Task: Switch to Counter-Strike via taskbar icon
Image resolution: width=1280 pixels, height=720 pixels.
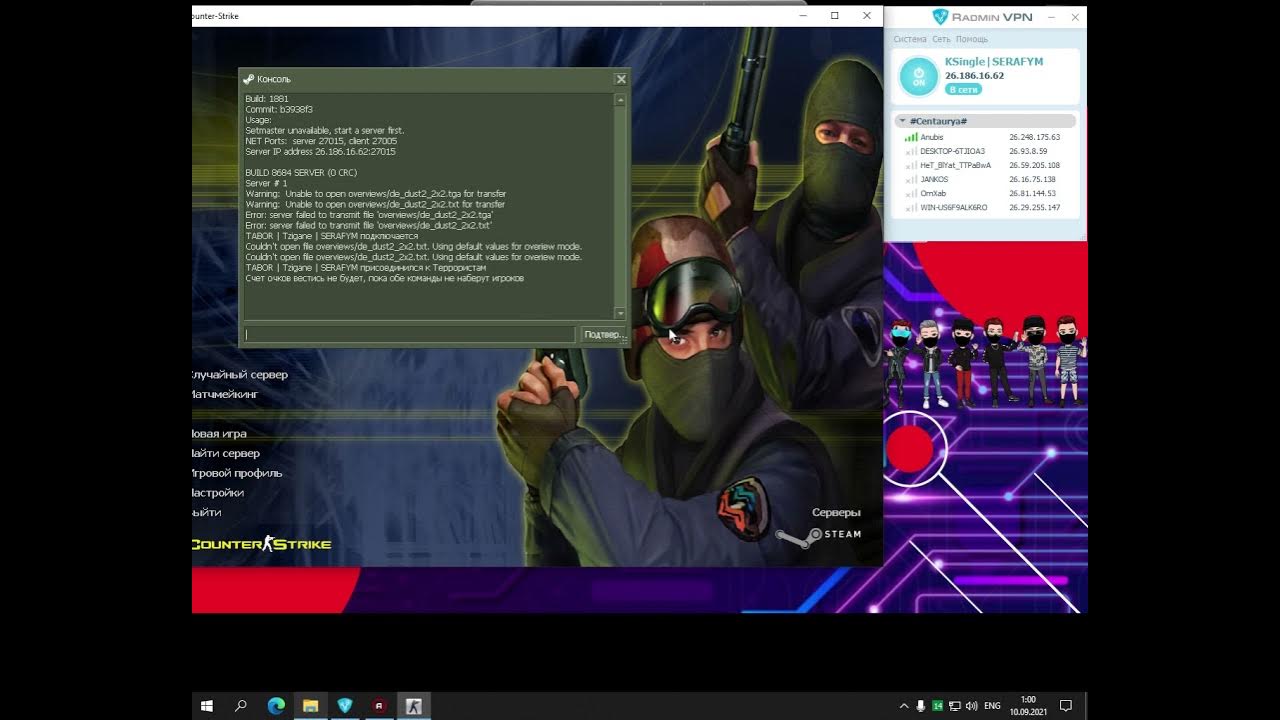Action: coord(414,706)
